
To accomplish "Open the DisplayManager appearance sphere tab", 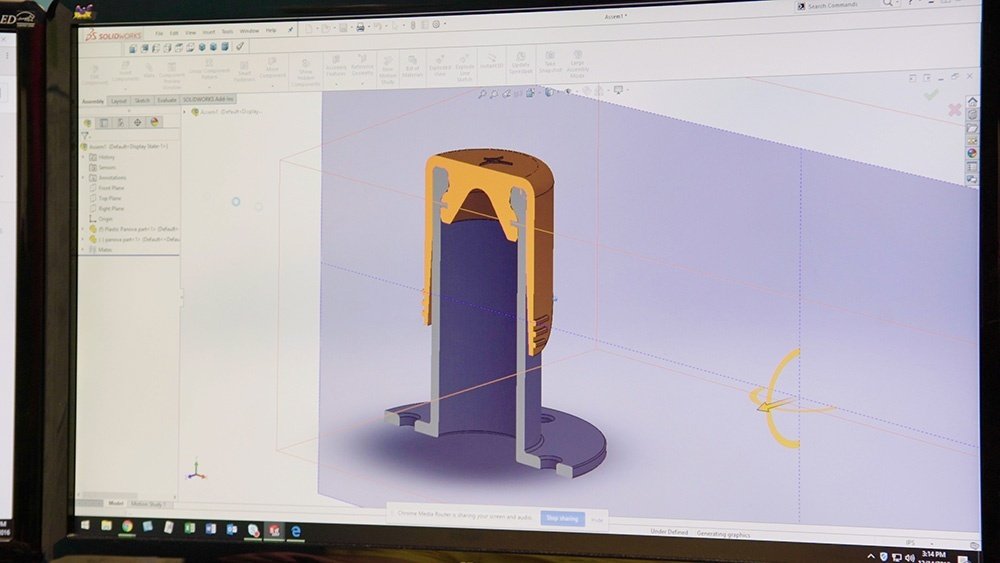I will click(x=154, y=122).
